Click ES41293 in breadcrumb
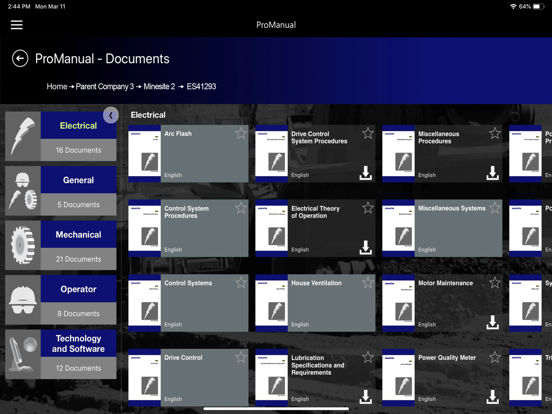Screen dimensions: 552x414 pos(201,86)
